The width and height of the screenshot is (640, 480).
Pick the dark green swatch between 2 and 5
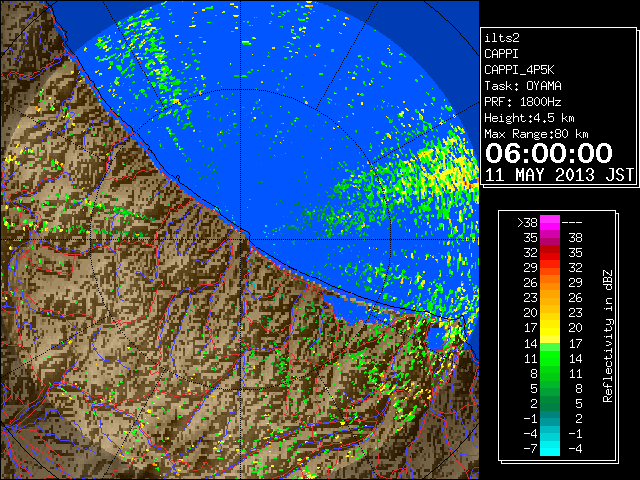pyautogui.click(x=550, y=403)
